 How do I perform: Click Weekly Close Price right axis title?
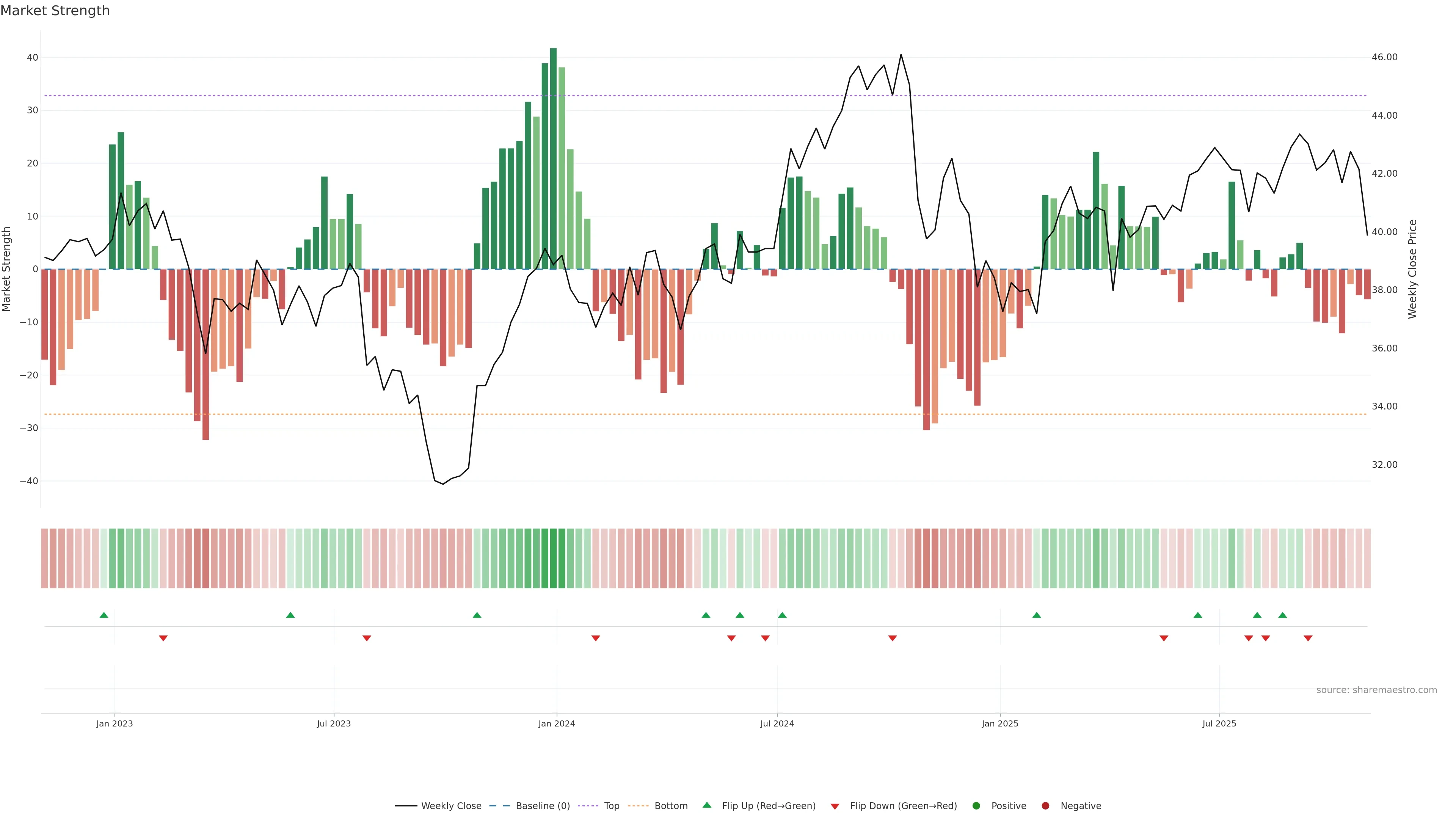coord(1412,269)
